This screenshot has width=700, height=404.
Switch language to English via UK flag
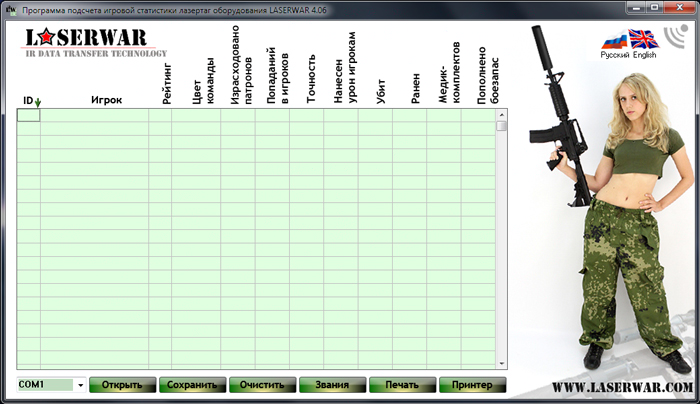[643, 39]
